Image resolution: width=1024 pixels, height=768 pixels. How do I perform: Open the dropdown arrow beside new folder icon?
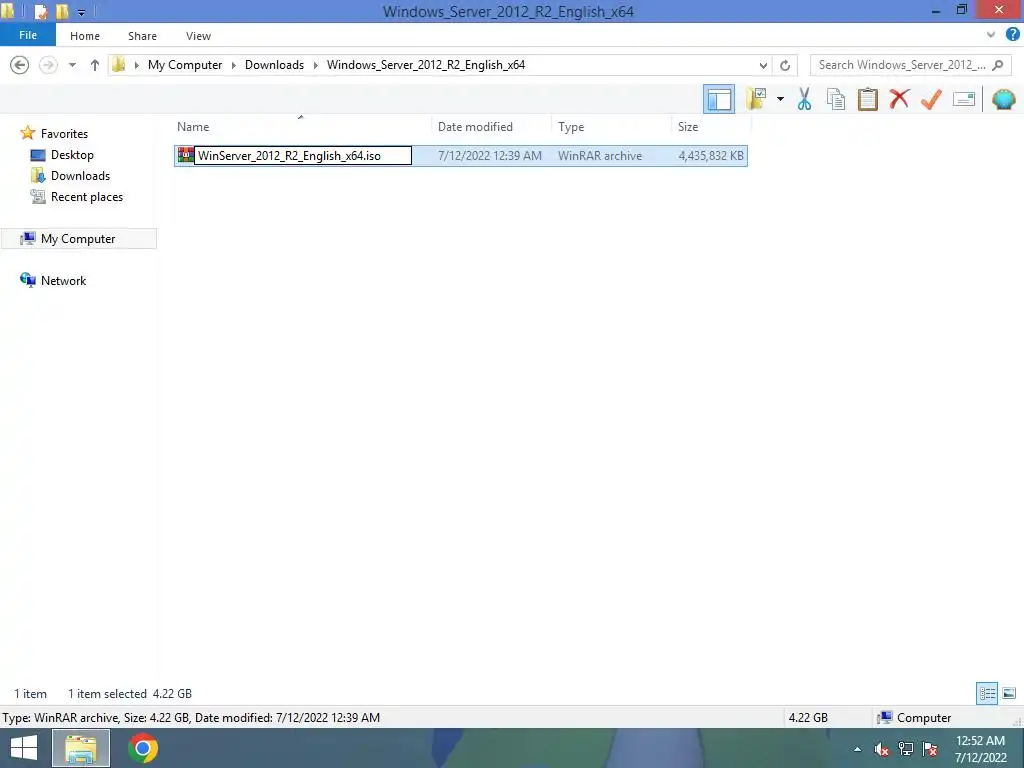pos(780,99)
